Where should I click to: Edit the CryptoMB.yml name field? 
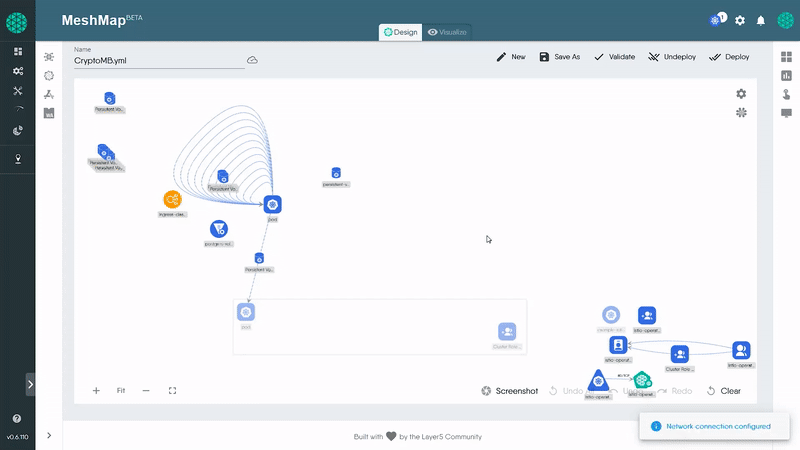159,60
